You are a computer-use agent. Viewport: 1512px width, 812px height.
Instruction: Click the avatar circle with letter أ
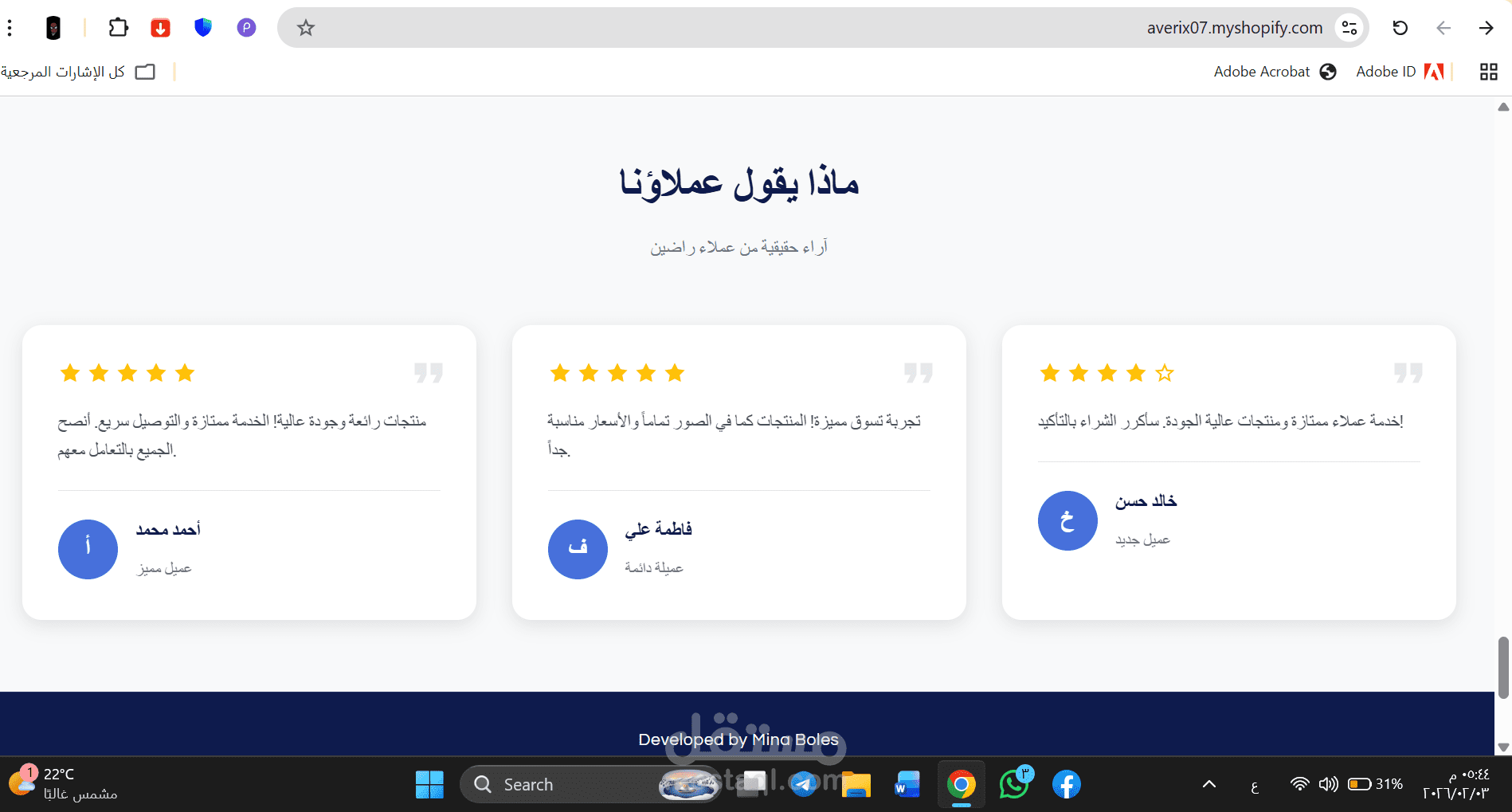[88, 549]
